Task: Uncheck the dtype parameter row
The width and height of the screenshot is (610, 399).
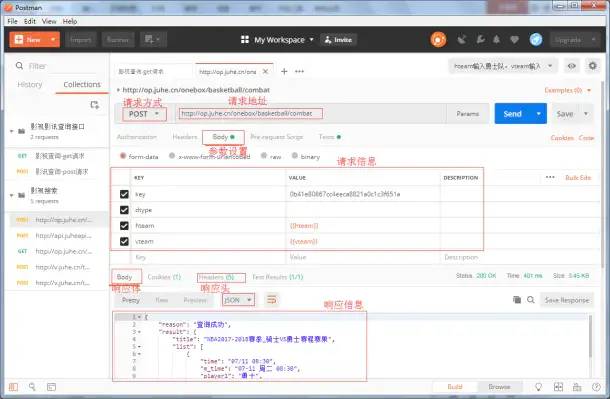Action: tap(124, 210)
